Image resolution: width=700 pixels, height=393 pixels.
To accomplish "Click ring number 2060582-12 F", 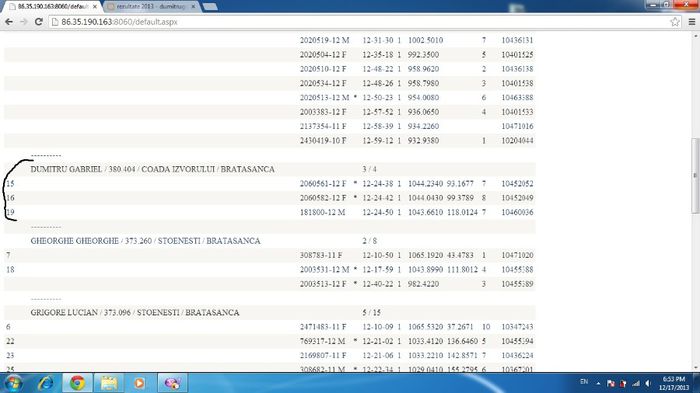I will [x=323, y=198].
